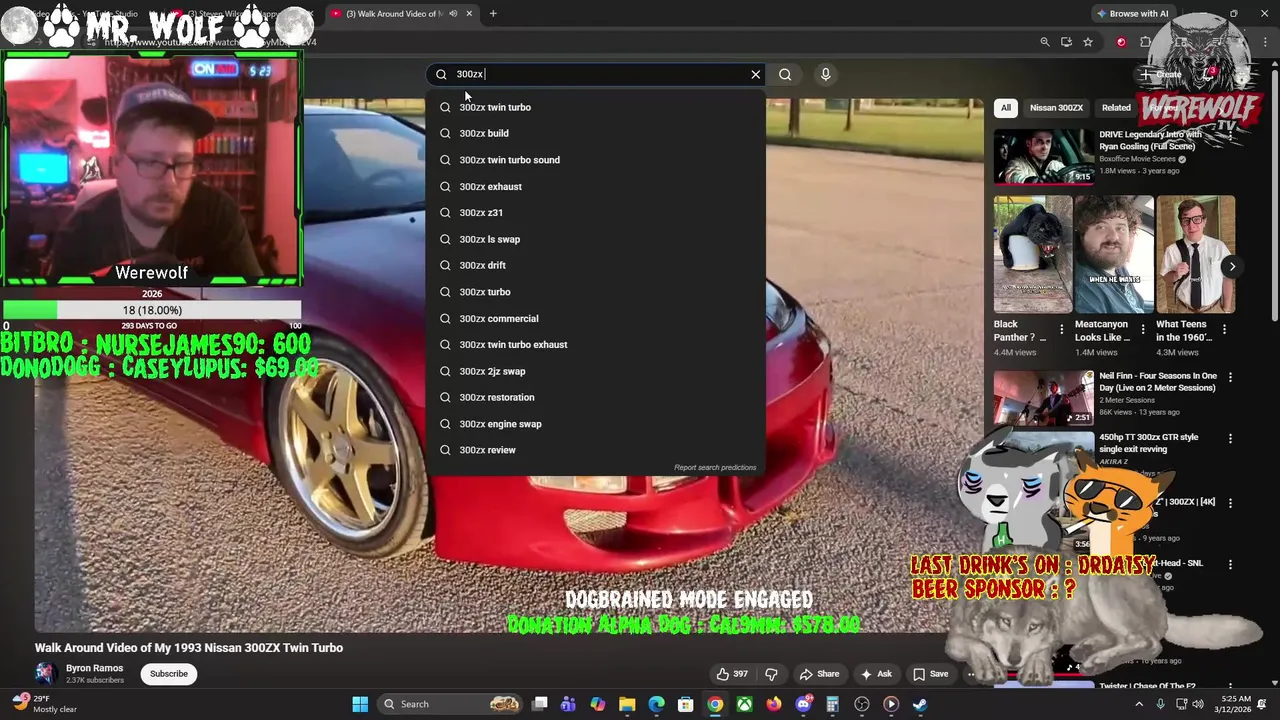Screen dimensions: 1280x720
Task: Open more options for 'Meatcanyon' Short
Action: pyautogui.click(x=1143, y=329)
